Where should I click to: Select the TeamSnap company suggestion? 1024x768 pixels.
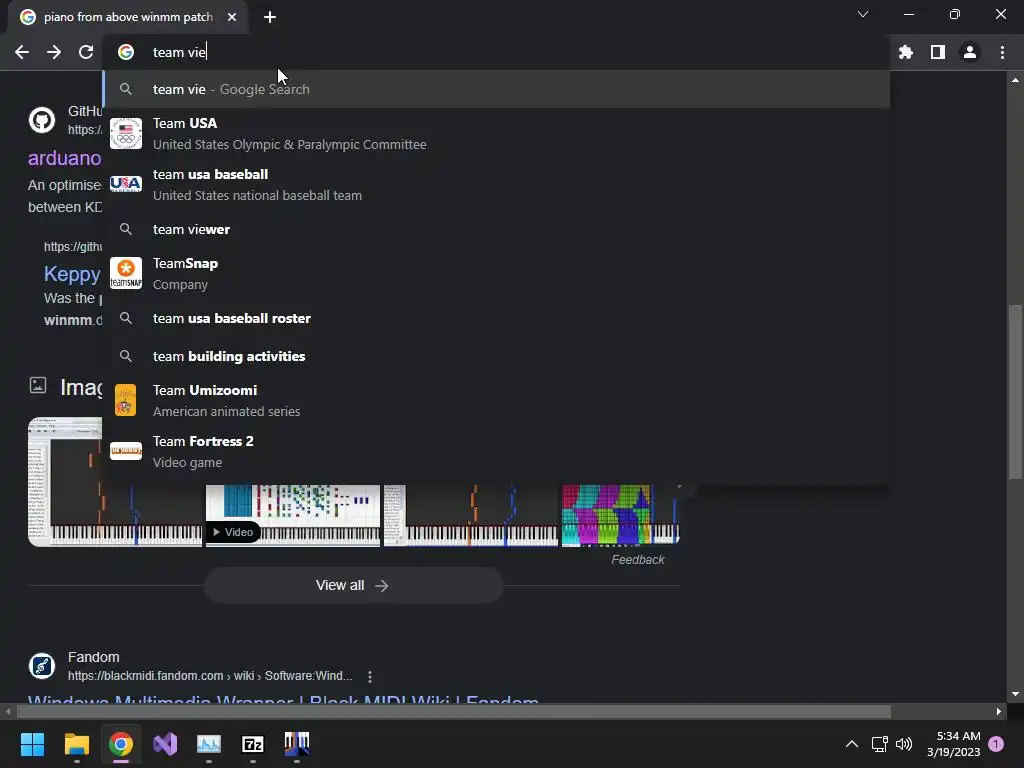496,274
